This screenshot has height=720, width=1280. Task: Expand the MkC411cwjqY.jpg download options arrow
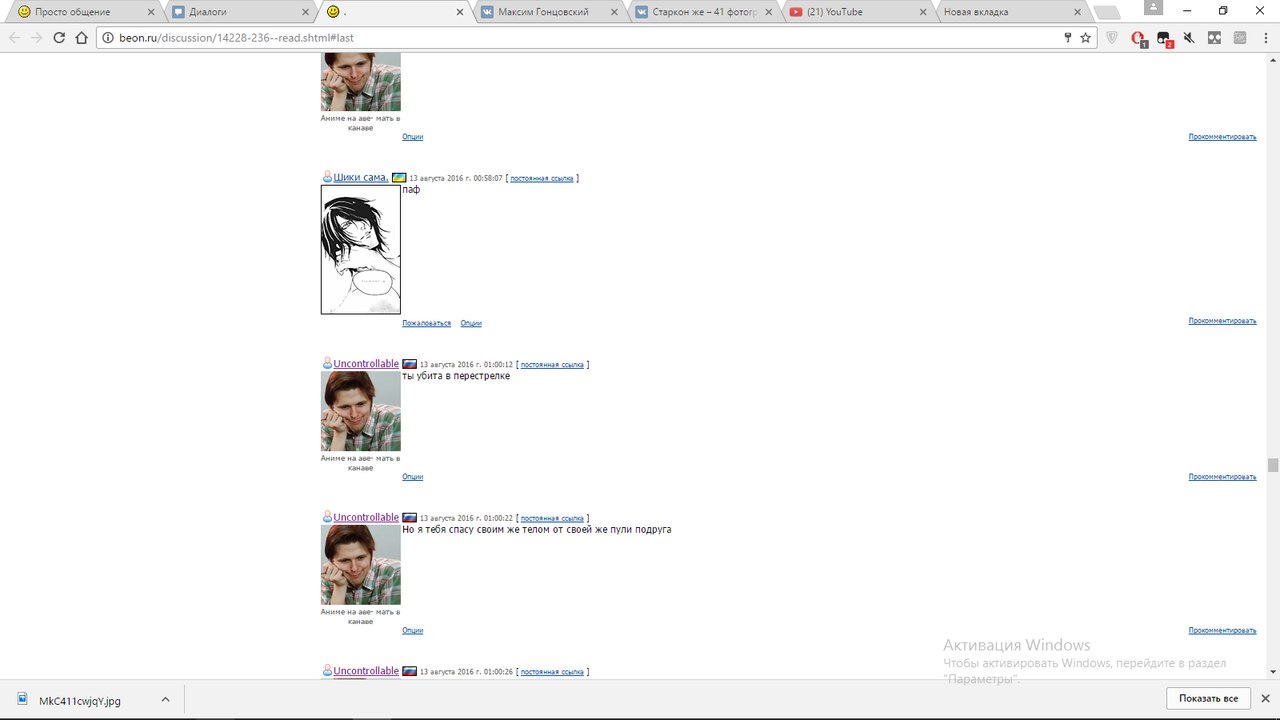pos(165,700)
